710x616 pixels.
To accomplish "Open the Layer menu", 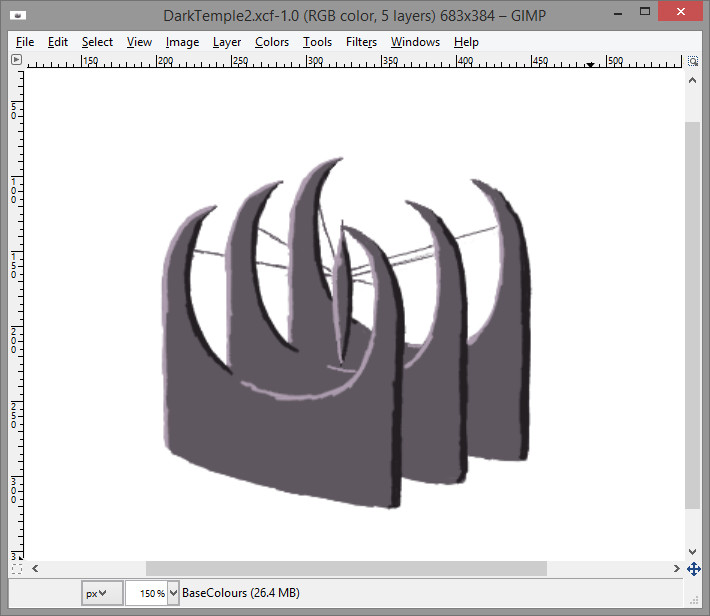I will (226, 42).
